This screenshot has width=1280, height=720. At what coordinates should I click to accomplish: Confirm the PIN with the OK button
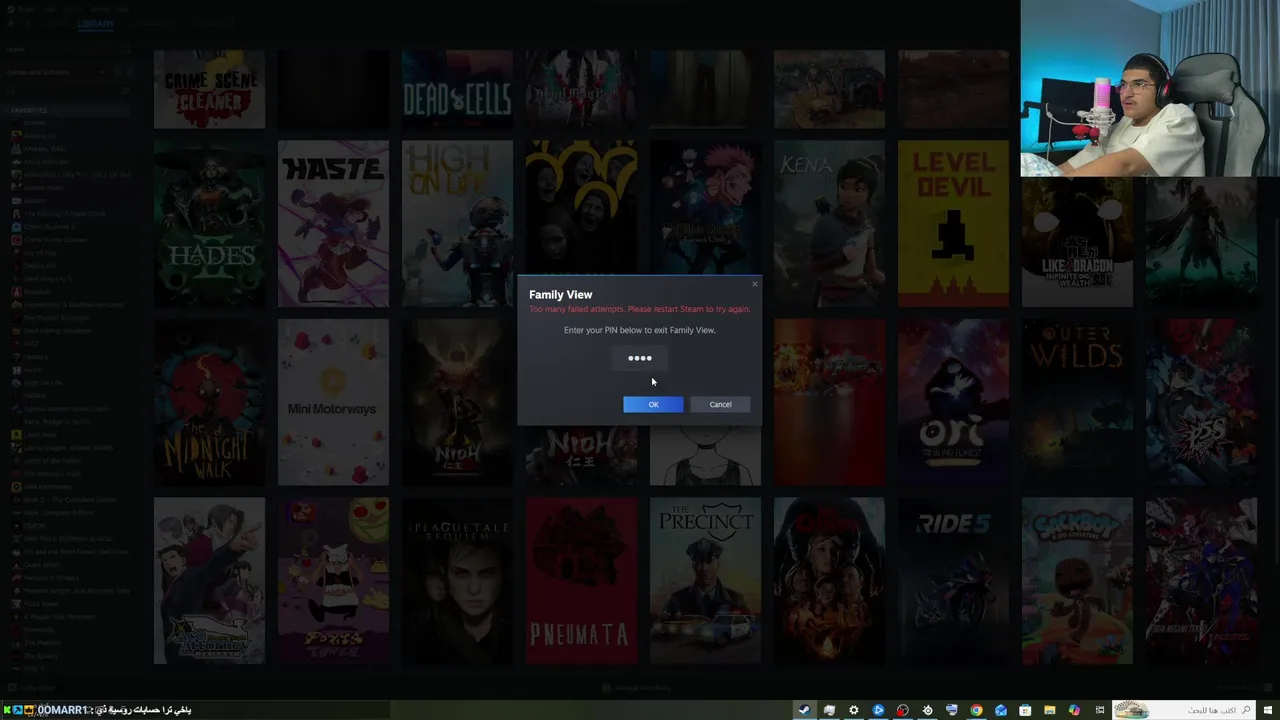tap(653, 404)
